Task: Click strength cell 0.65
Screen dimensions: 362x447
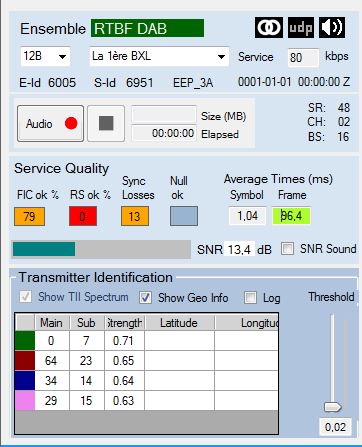Action: click(x=124, y=361)
